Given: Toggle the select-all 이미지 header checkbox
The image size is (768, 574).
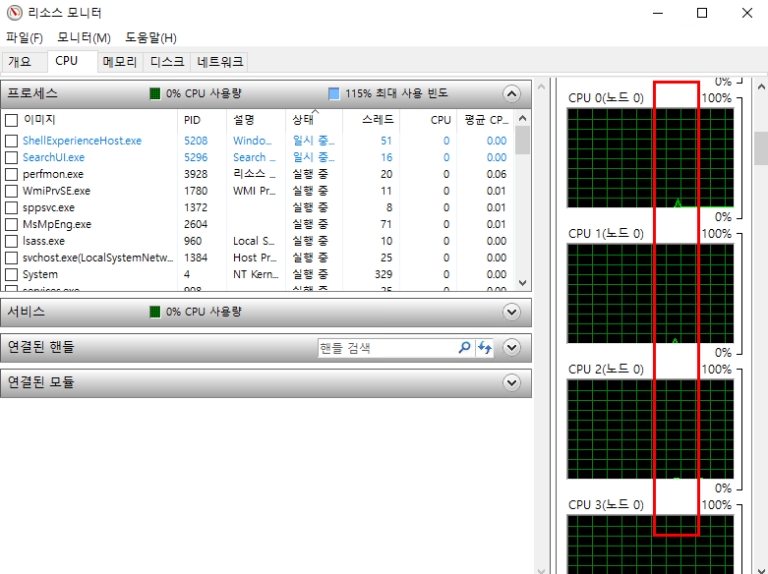Looking at the screenshot, I should tap(11, 120).
